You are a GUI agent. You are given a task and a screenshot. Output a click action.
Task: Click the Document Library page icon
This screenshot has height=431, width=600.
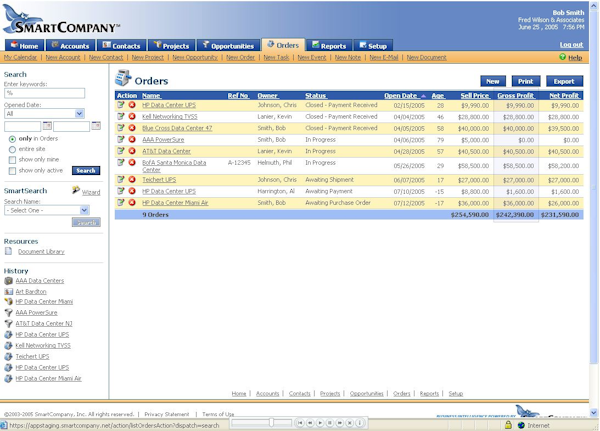pos(8,251)
